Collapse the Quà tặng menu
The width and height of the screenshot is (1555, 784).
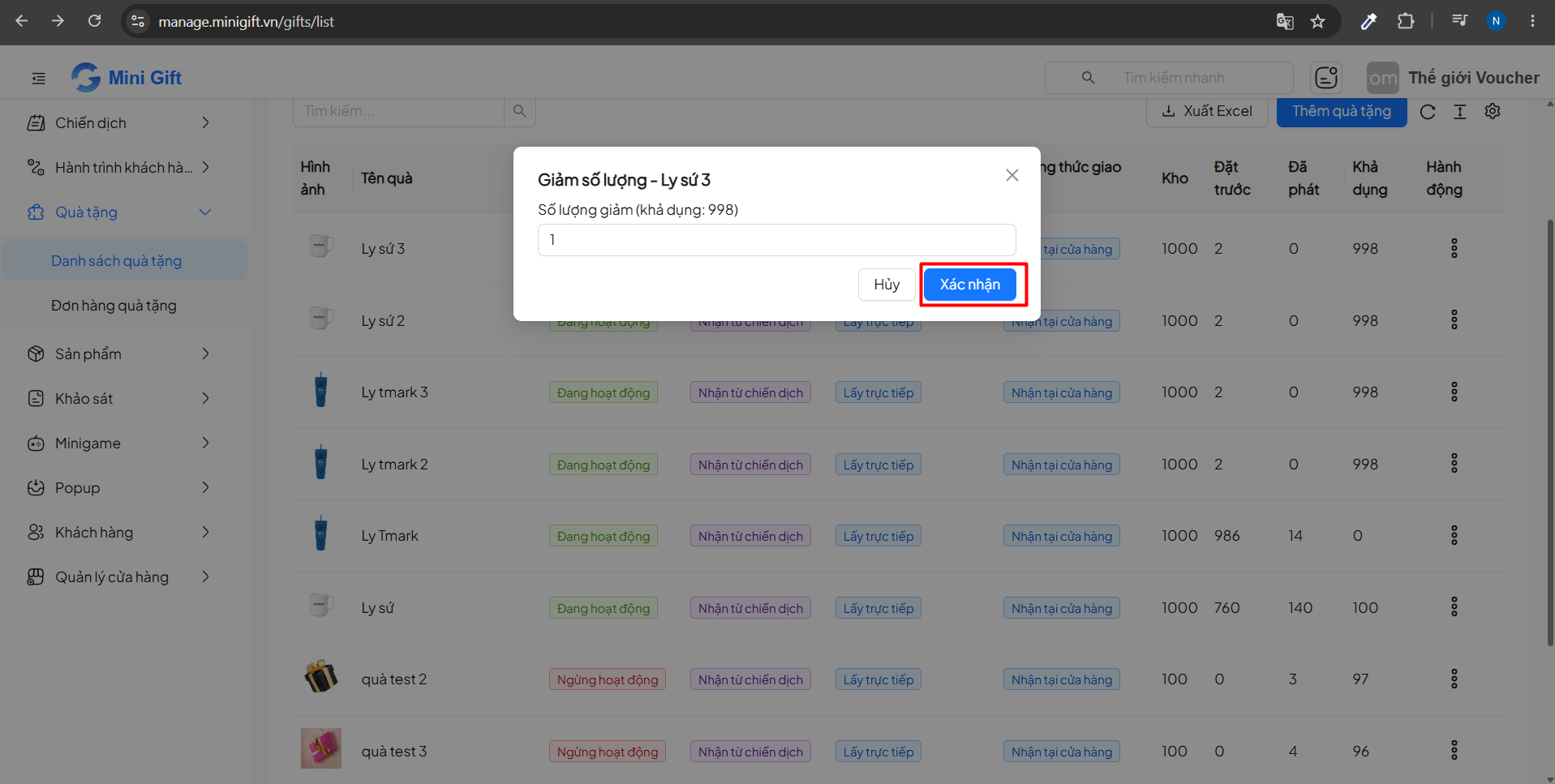tap(120, 212)
